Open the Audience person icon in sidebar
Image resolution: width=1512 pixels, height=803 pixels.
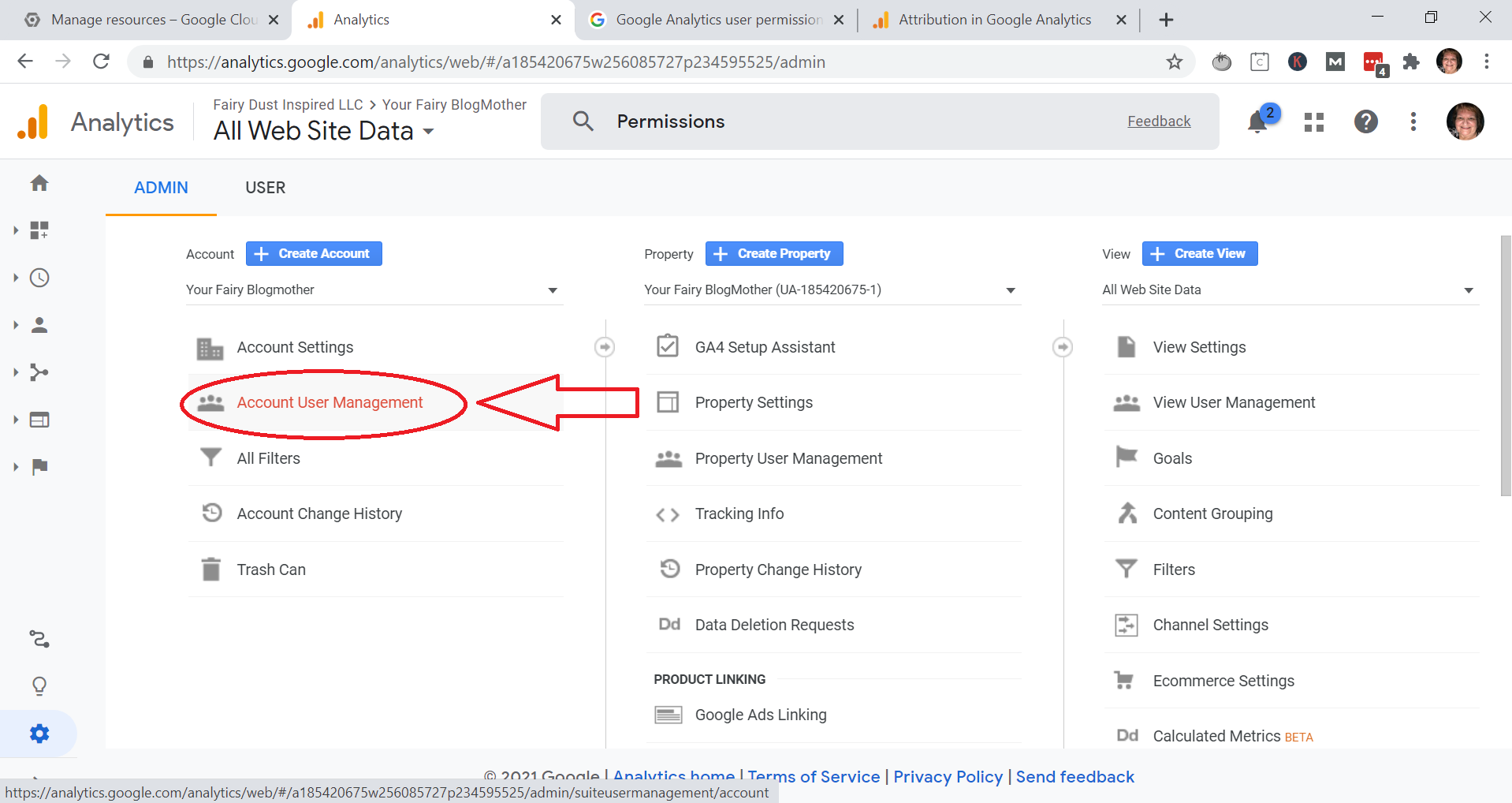point(39,325)
